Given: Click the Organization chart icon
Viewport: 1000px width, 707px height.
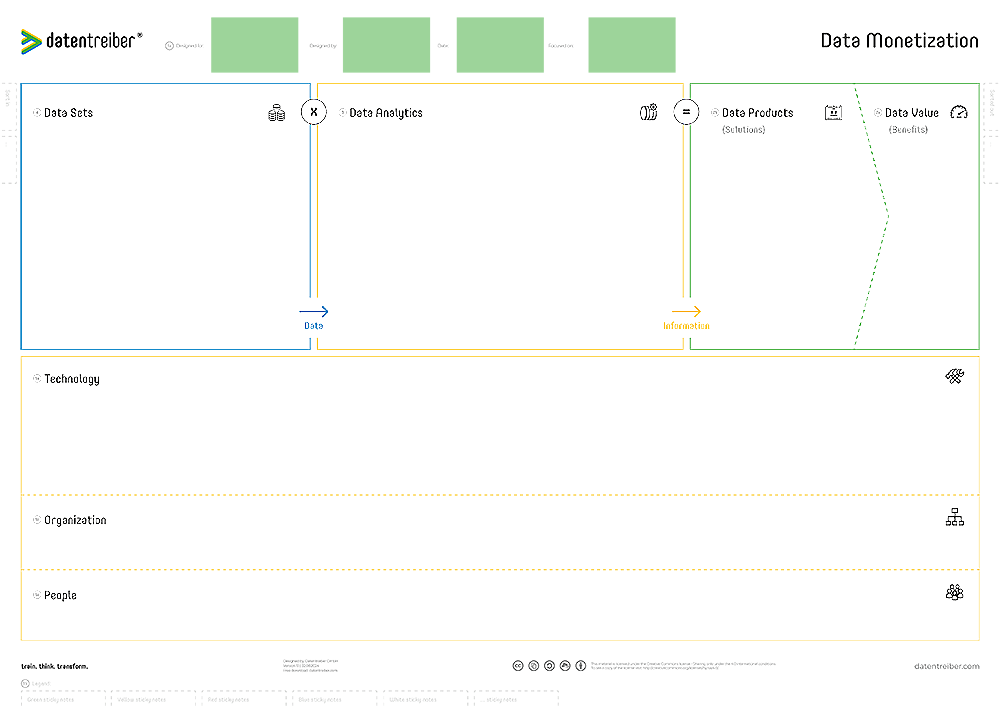Looking at the screenshot, I should 955,517.
